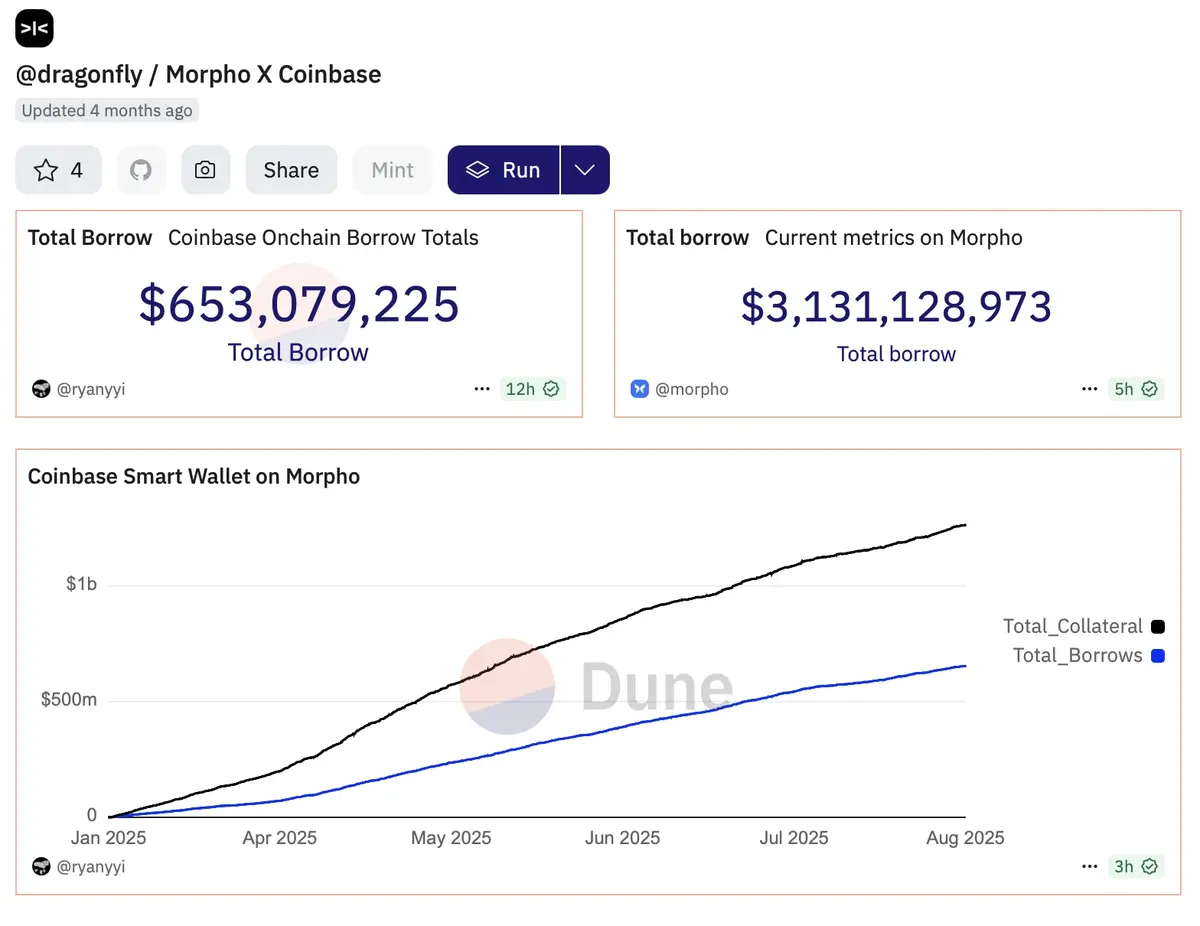The height and width of the screenshot is (926, 1200).
Task: Click the Mint button
Action: coord(392,169)
